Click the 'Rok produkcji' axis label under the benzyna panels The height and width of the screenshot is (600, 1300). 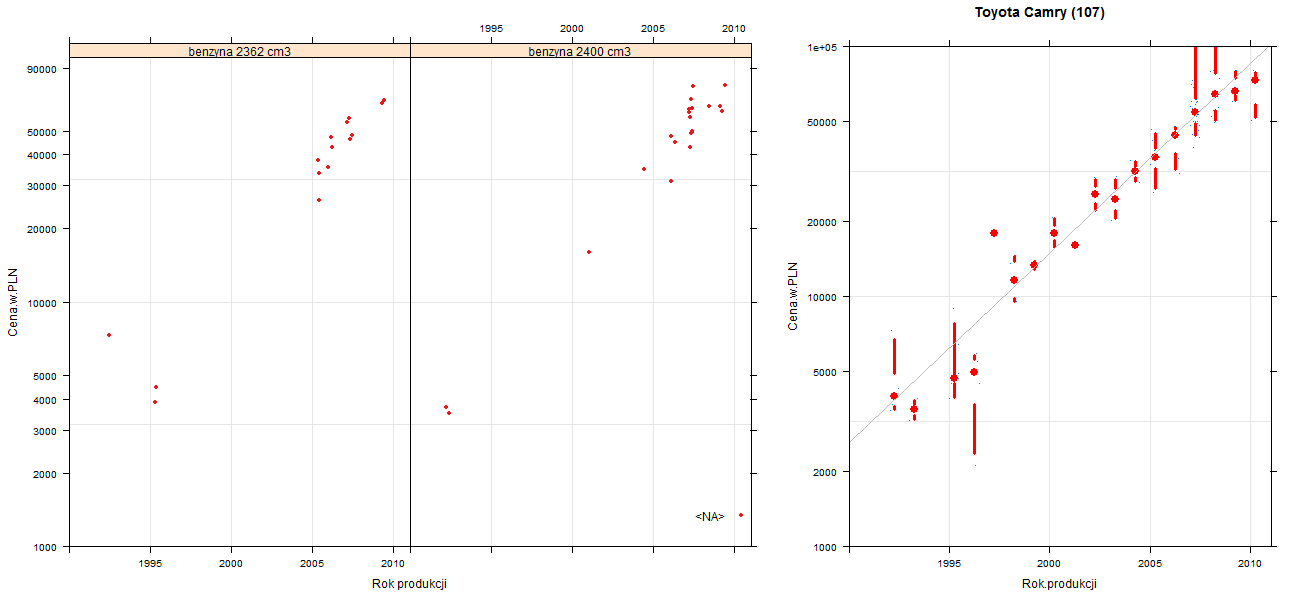click(x=409, y=583)
